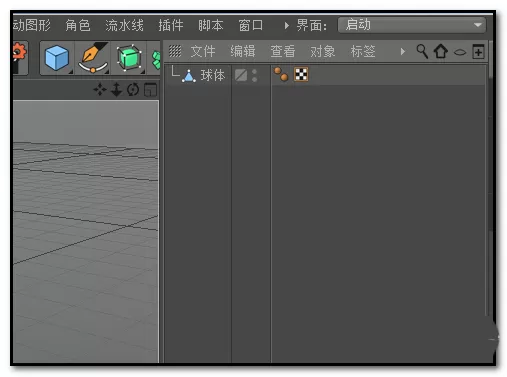The height and width of the screenshot is (377, 507).
Task: Select the blue Cube primitive tool
Action: 57,58
